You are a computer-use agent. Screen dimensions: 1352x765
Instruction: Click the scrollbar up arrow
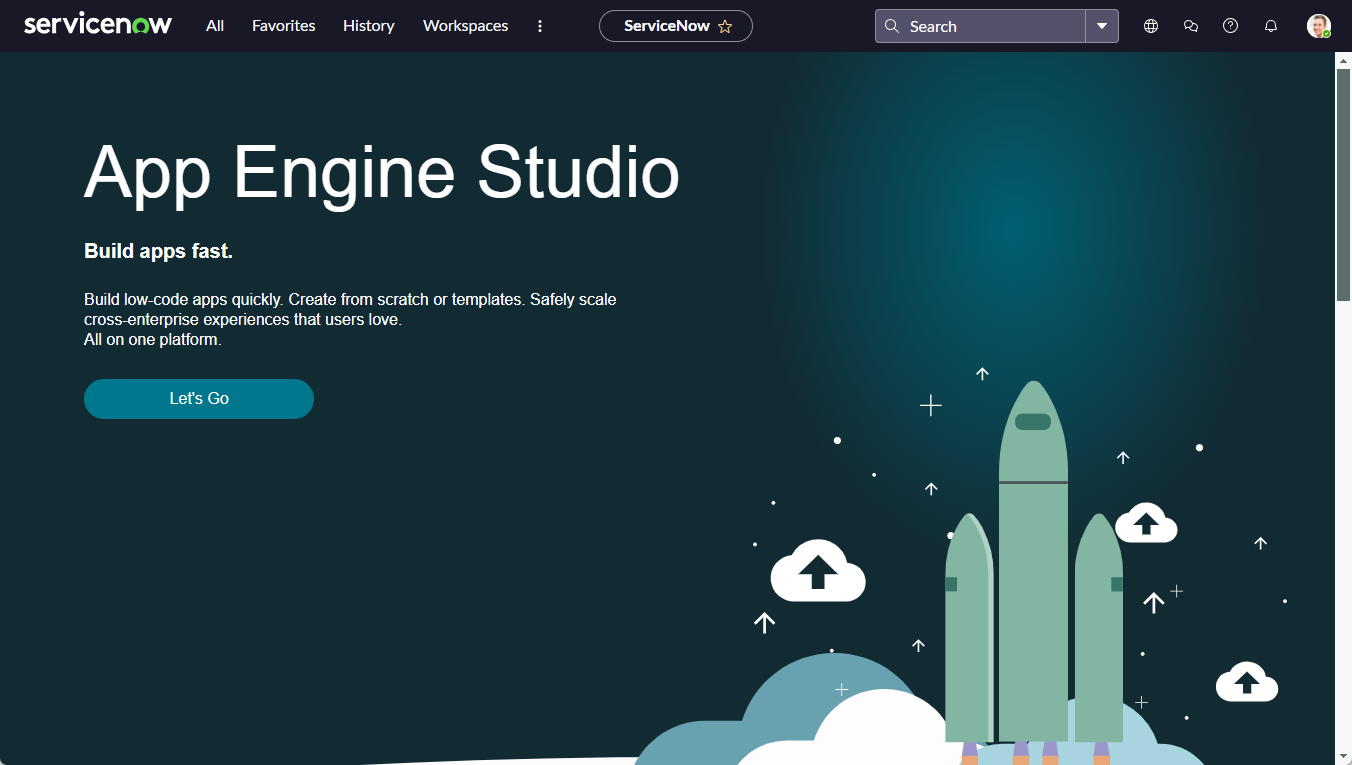pyautogui.click(x=1343, y=60)
